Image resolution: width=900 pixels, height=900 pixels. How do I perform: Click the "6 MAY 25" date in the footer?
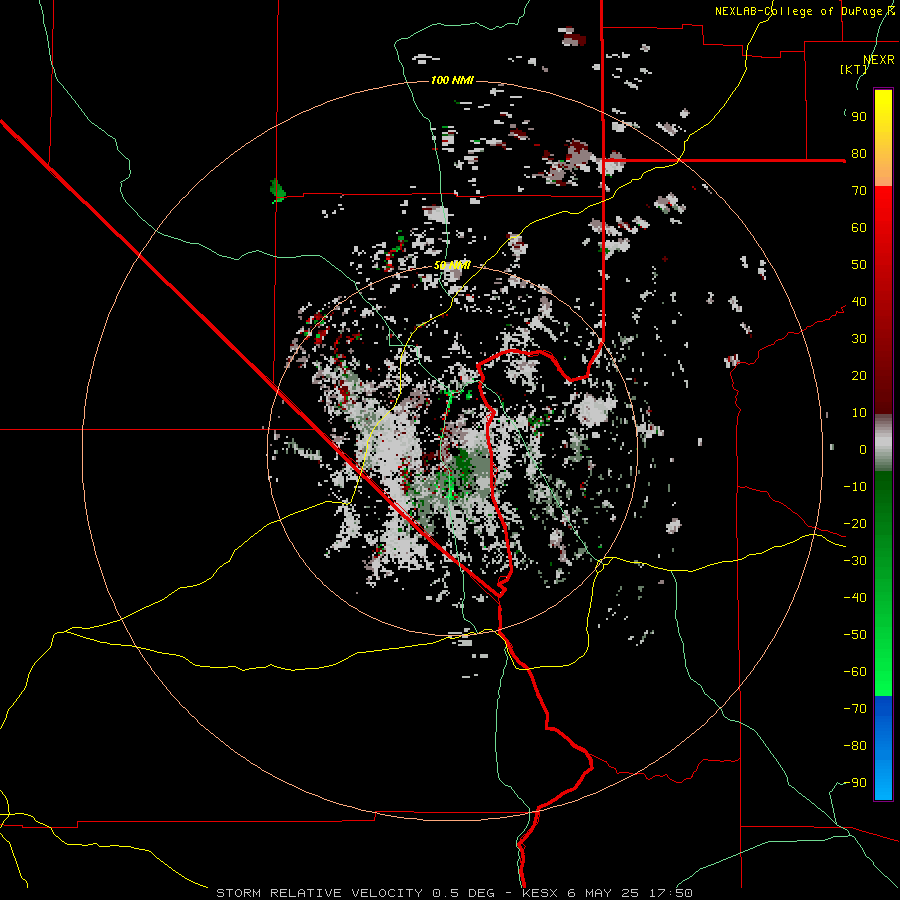pyautogui.click(x=603, y=893)
